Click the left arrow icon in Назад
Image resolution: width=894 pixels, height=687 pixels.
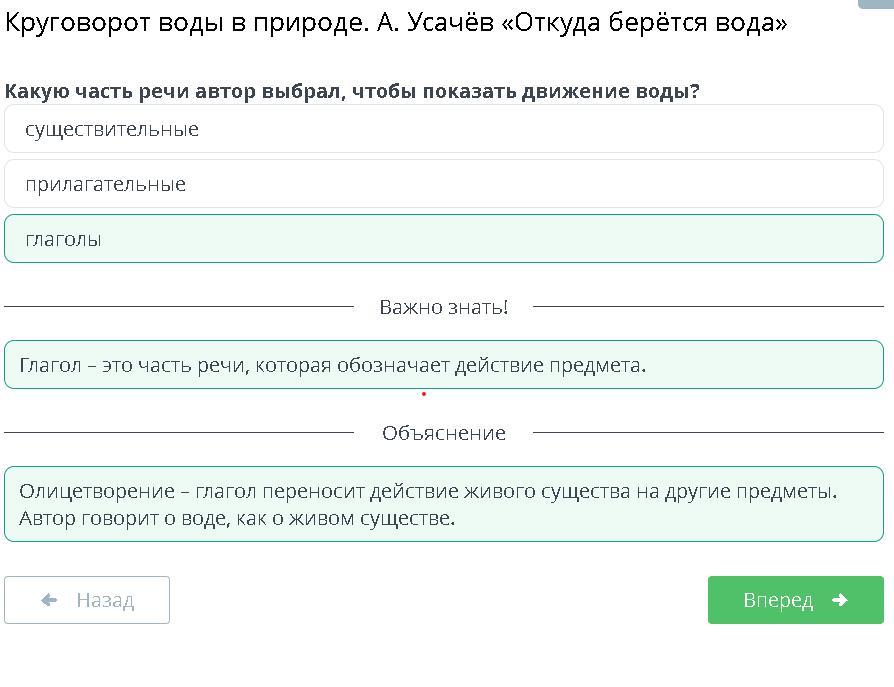click(x=49, y=600)
